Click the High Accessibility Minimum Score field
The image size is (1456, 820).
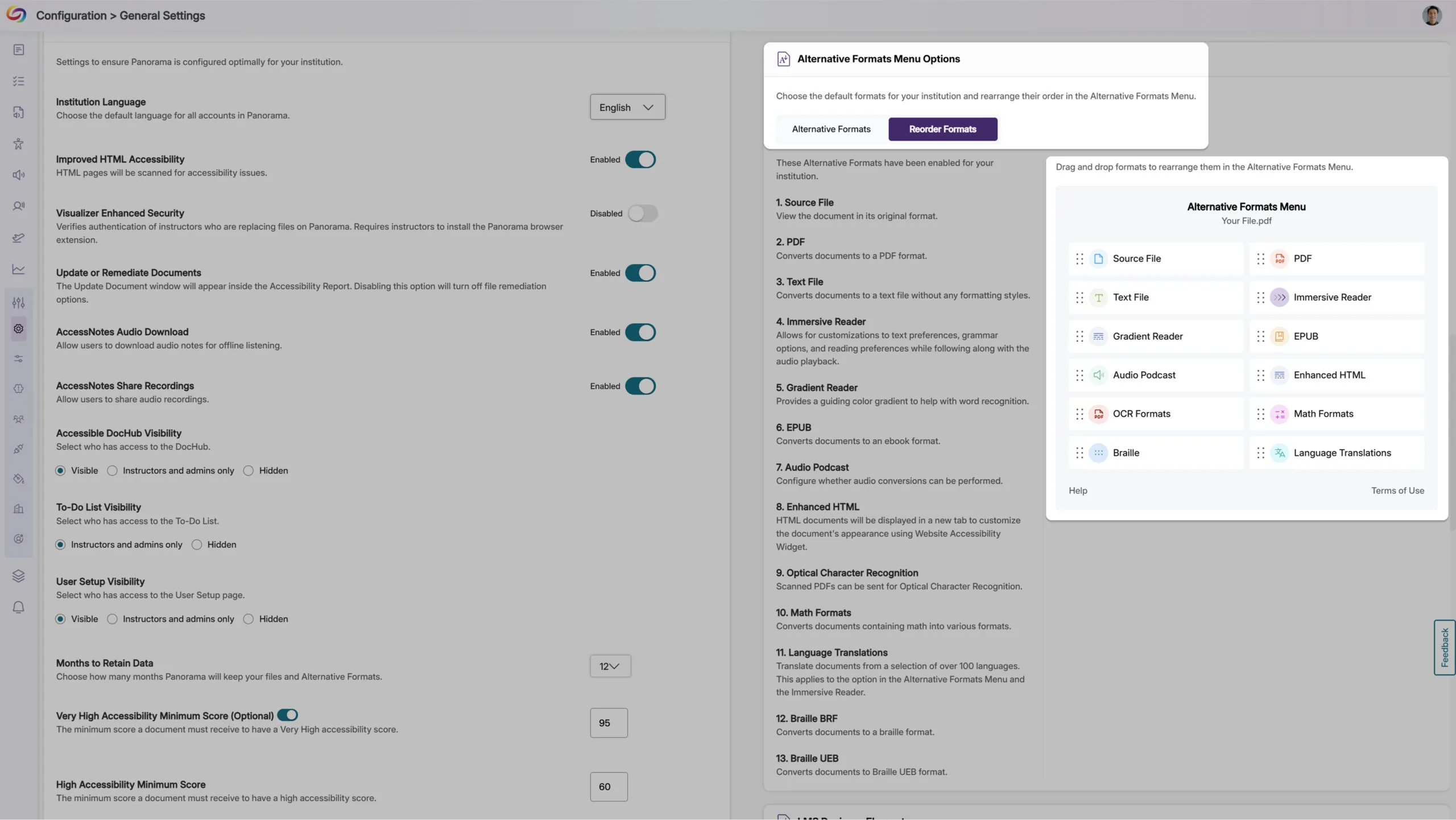tap(609, 786)
